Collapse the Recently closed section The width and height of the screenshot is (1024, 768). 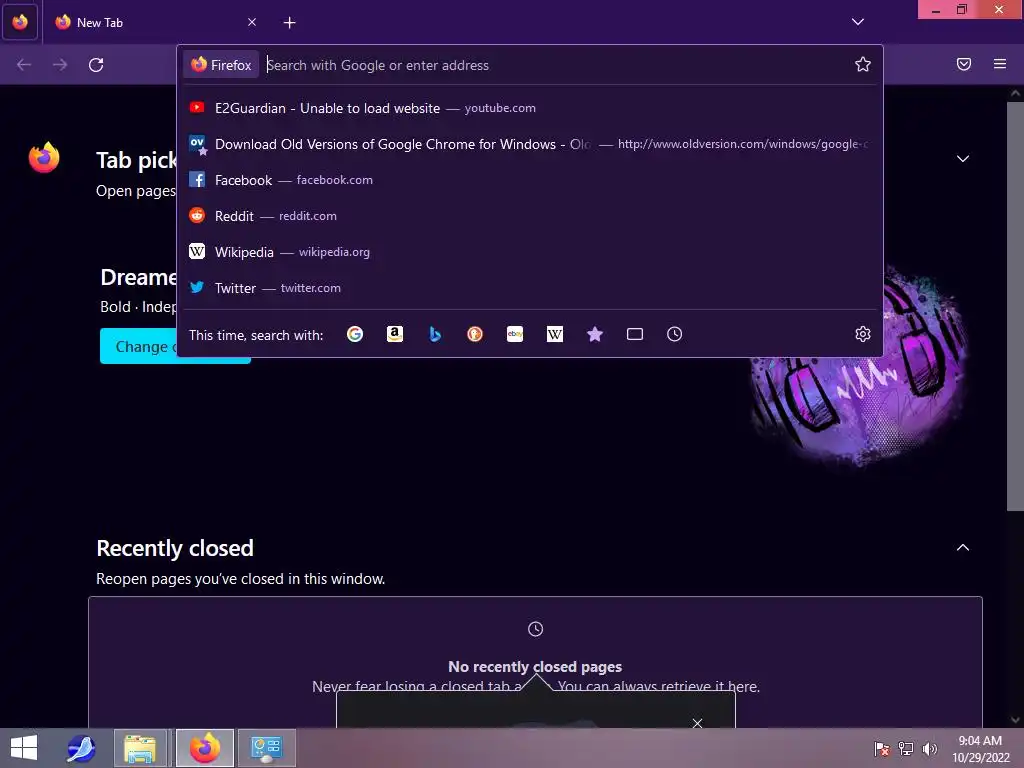point(963,548)
